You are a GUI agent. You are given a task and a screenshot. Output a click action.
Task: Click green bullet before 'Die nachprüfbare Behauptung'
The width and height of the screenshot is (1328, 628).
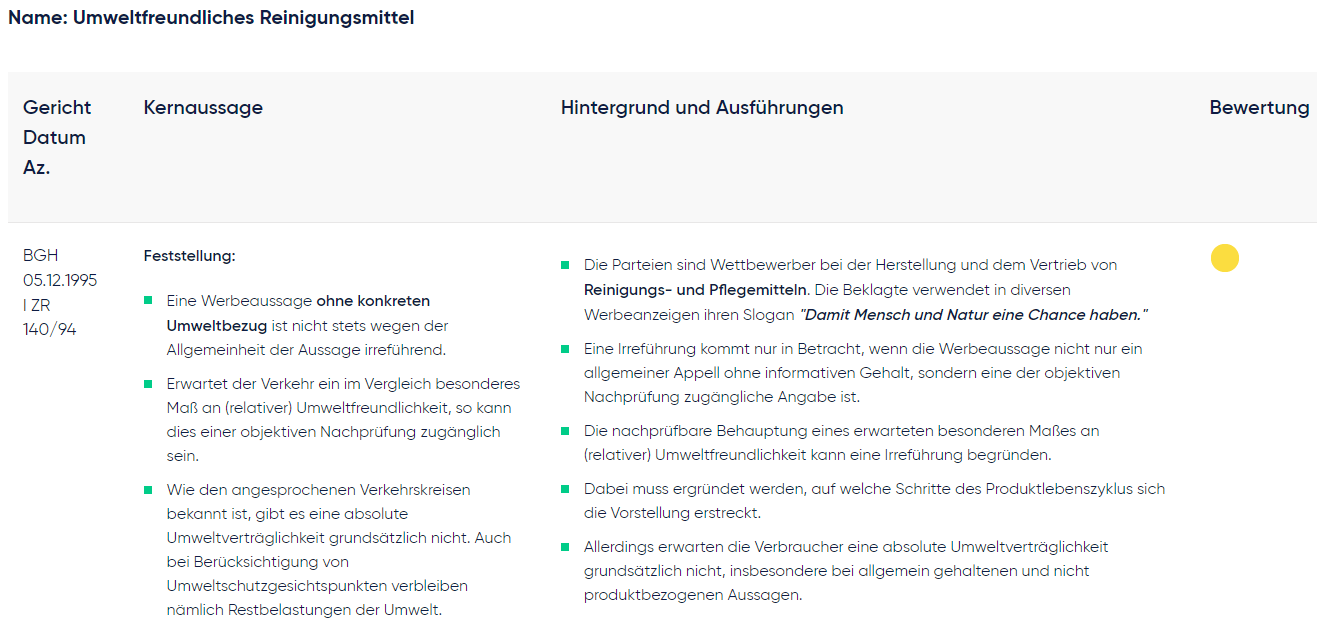click(x=565, y=431)
